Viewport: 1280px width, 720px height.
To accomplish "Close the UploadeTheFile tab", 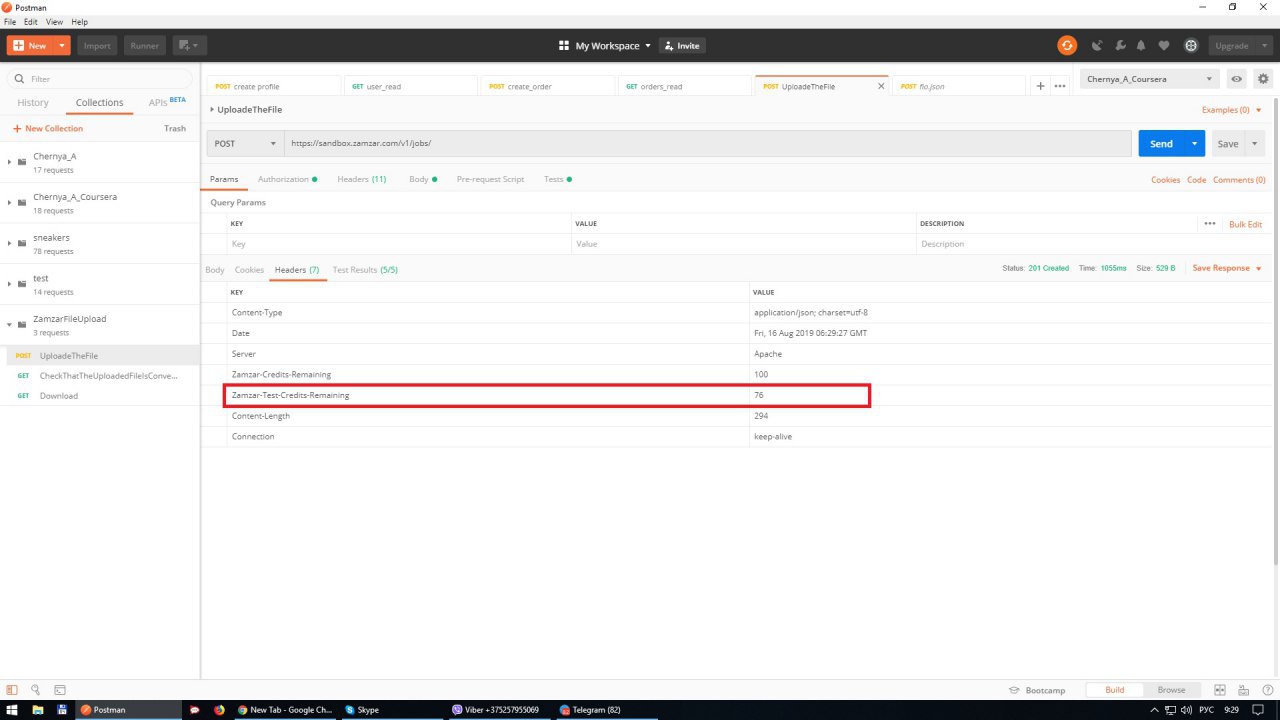I will coord(881,86).
